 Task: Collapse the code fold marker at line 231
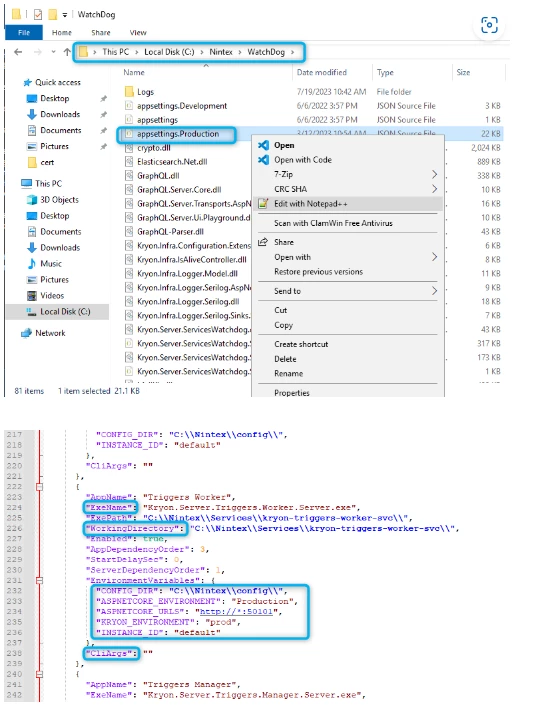(40, 580)
